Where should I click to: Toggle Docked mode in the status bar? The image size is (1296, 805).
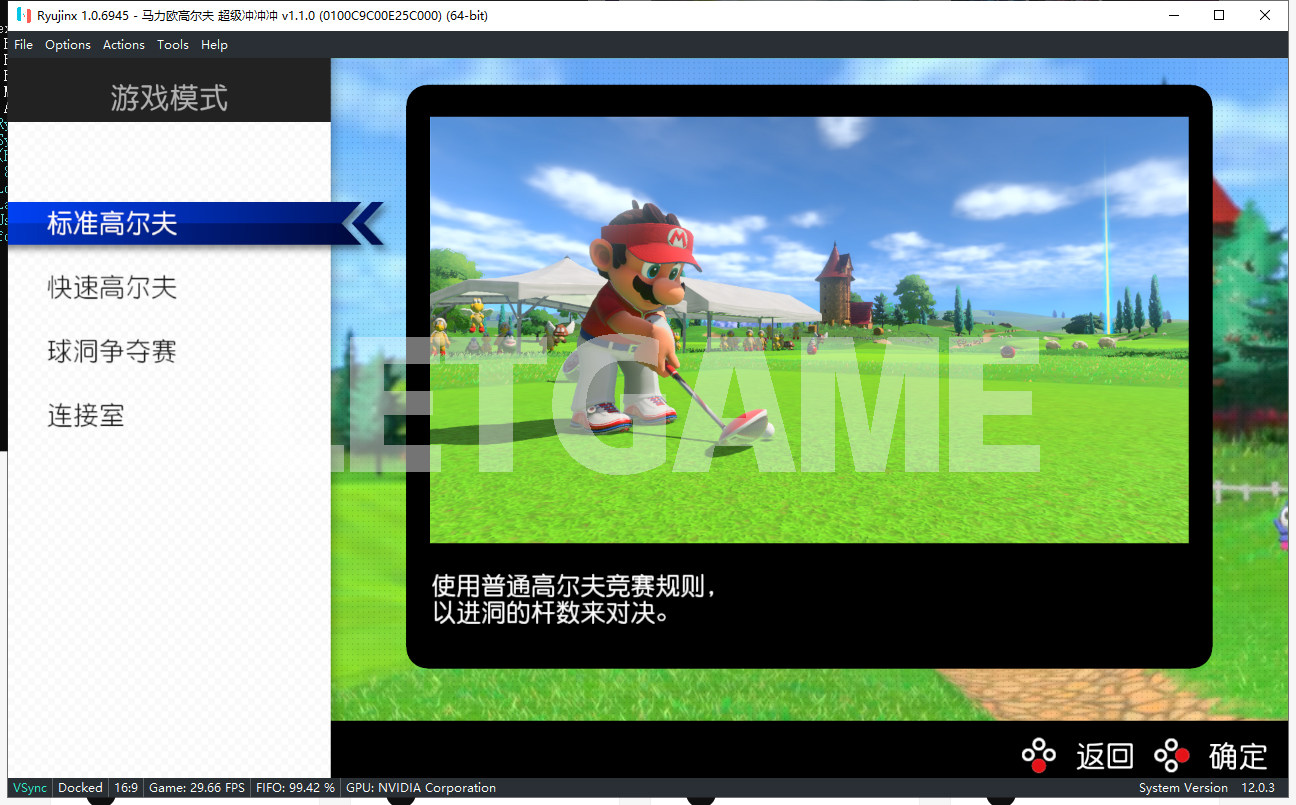80,788
